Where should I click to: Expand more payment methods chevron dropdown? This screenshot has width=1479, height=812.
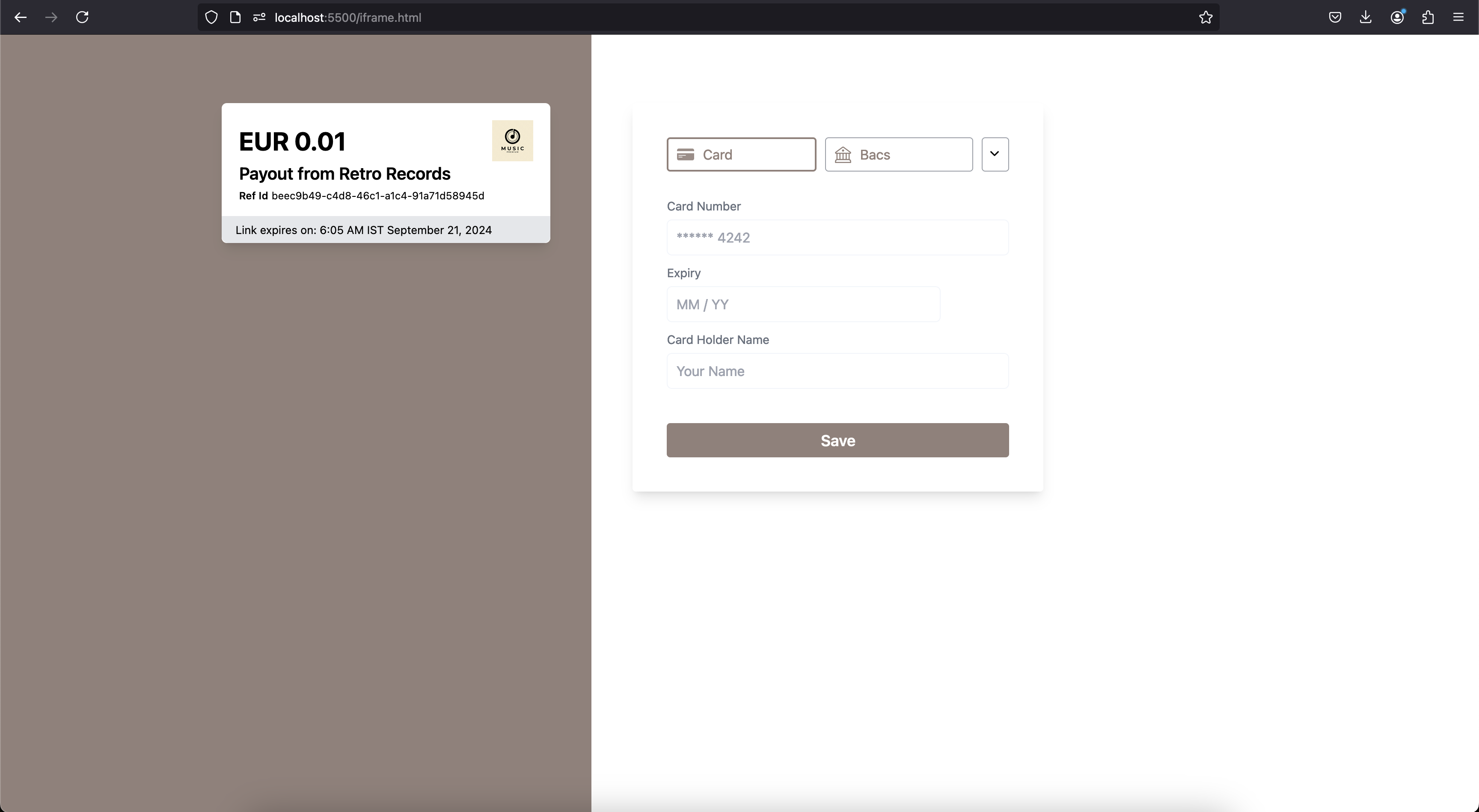pyautogui.click(x=995, y=154)
